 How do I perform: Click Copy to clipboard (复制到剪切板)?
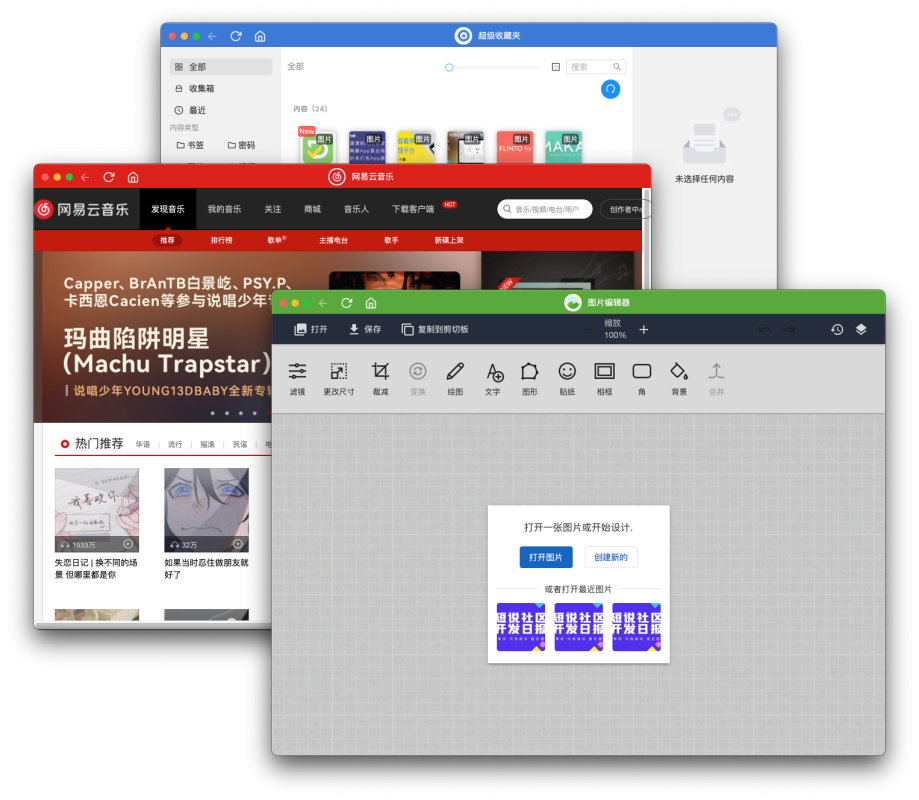[435, 329]
